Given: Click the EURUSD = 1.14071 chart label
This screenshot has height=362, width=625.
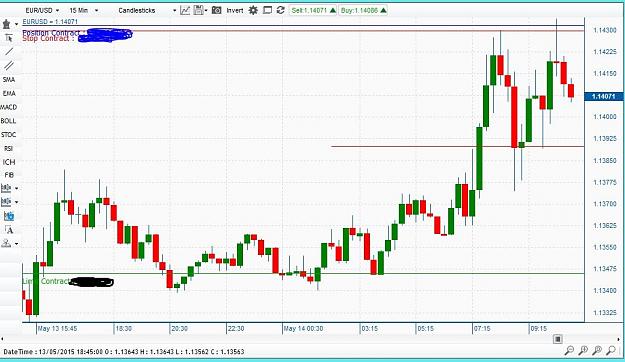Looking at the screenshot, I should (50, 22).
